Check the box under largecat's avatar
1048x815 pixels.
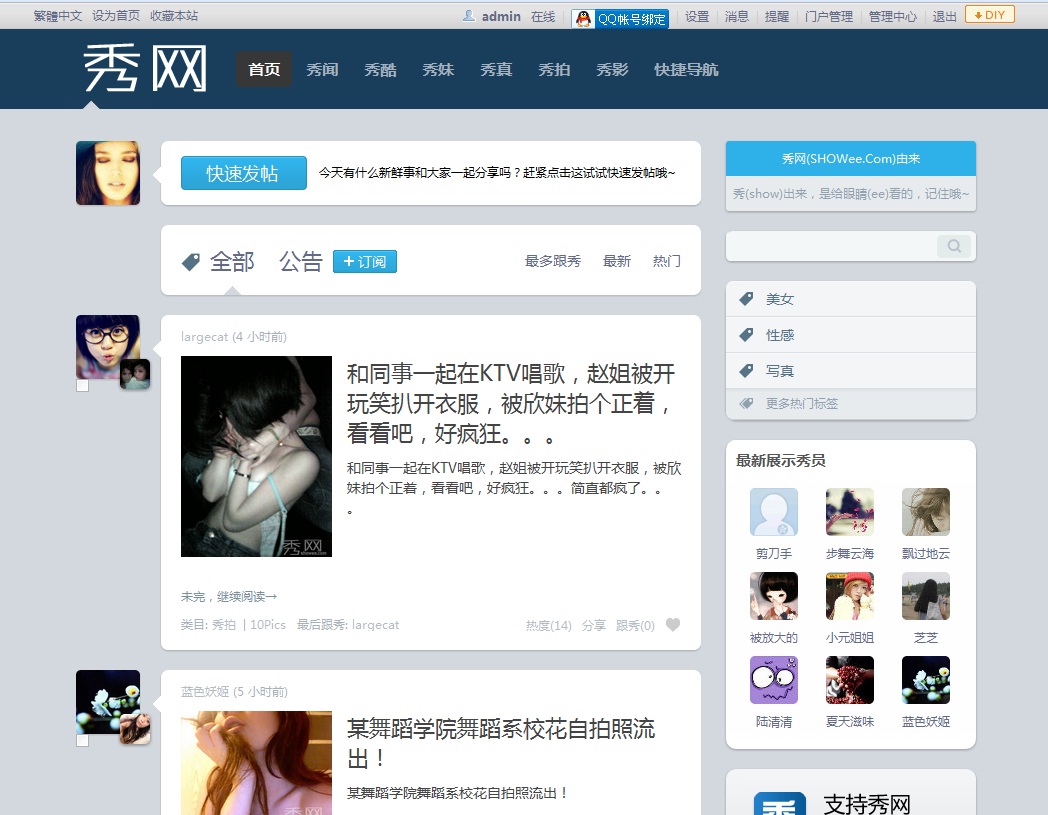(82, 384)
